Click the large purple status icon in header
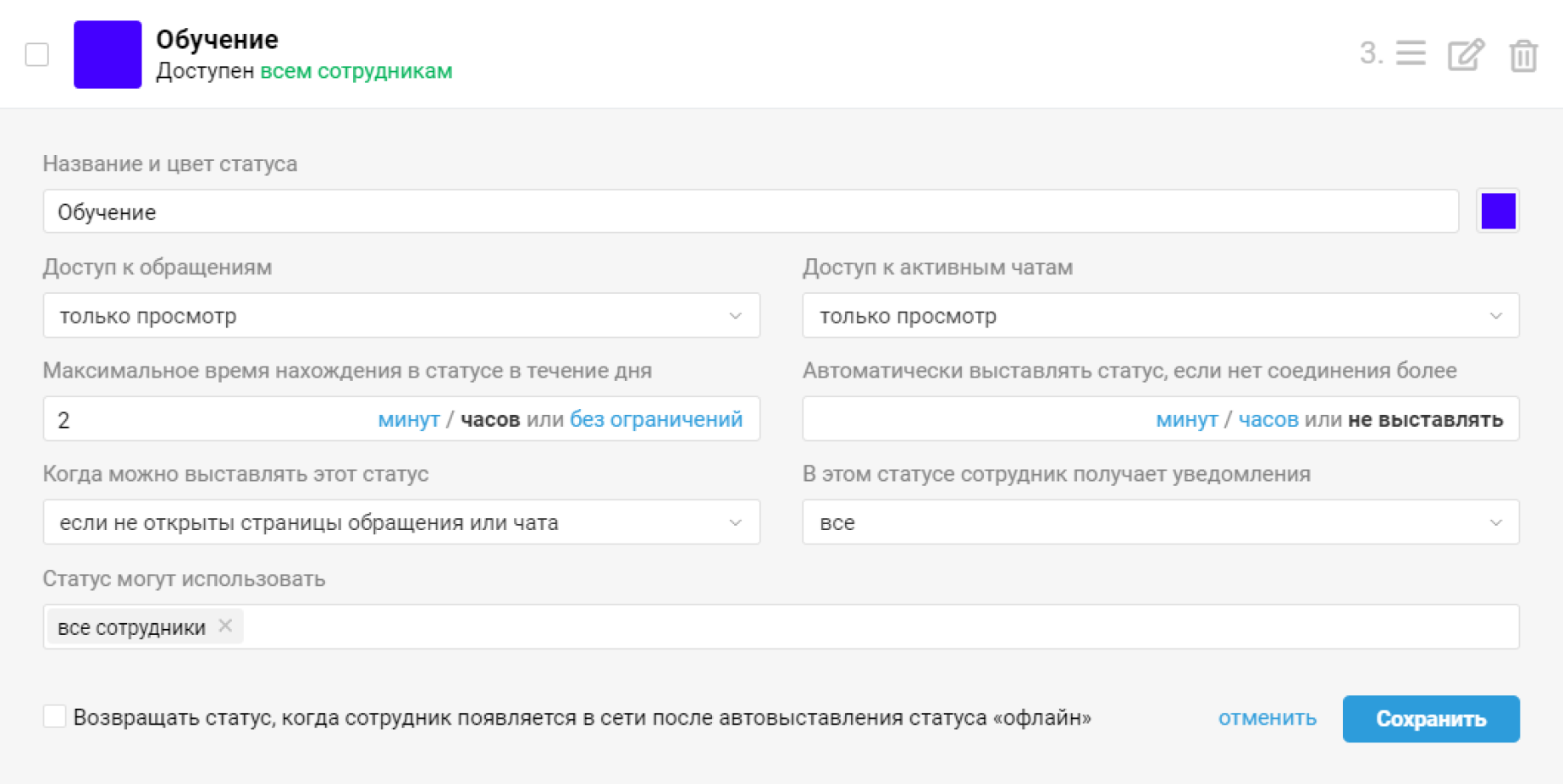The height and width of the screenshot is (784, 1563). (x=108, y=54)
